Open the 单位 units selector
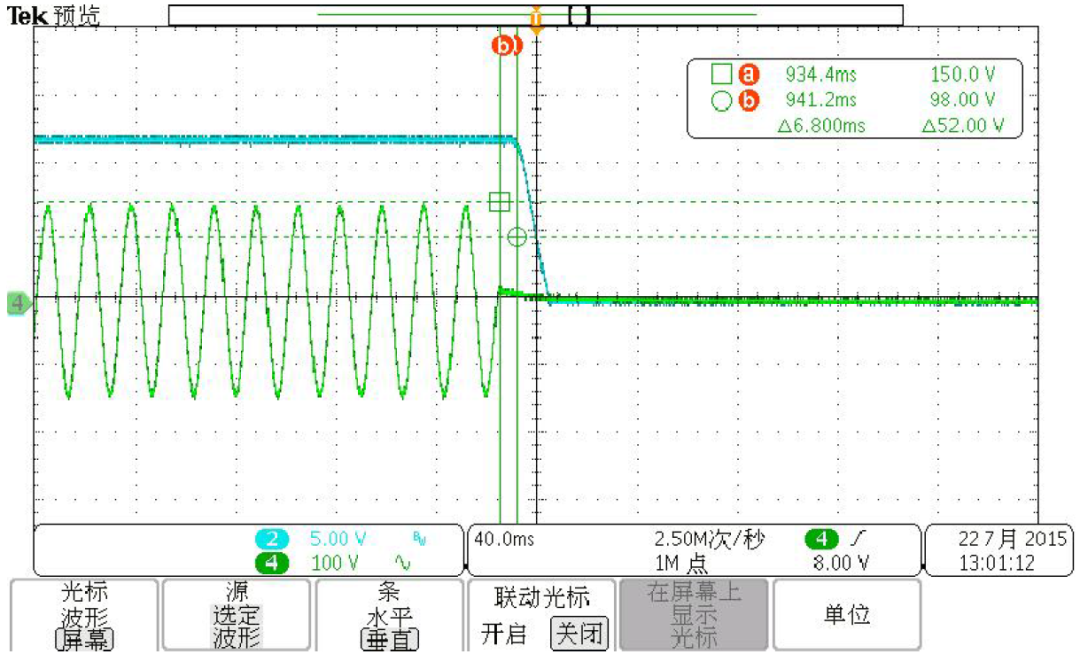The height and width of the screenshot is (662, 1080). pyautogui.click(x=846, y=616)
